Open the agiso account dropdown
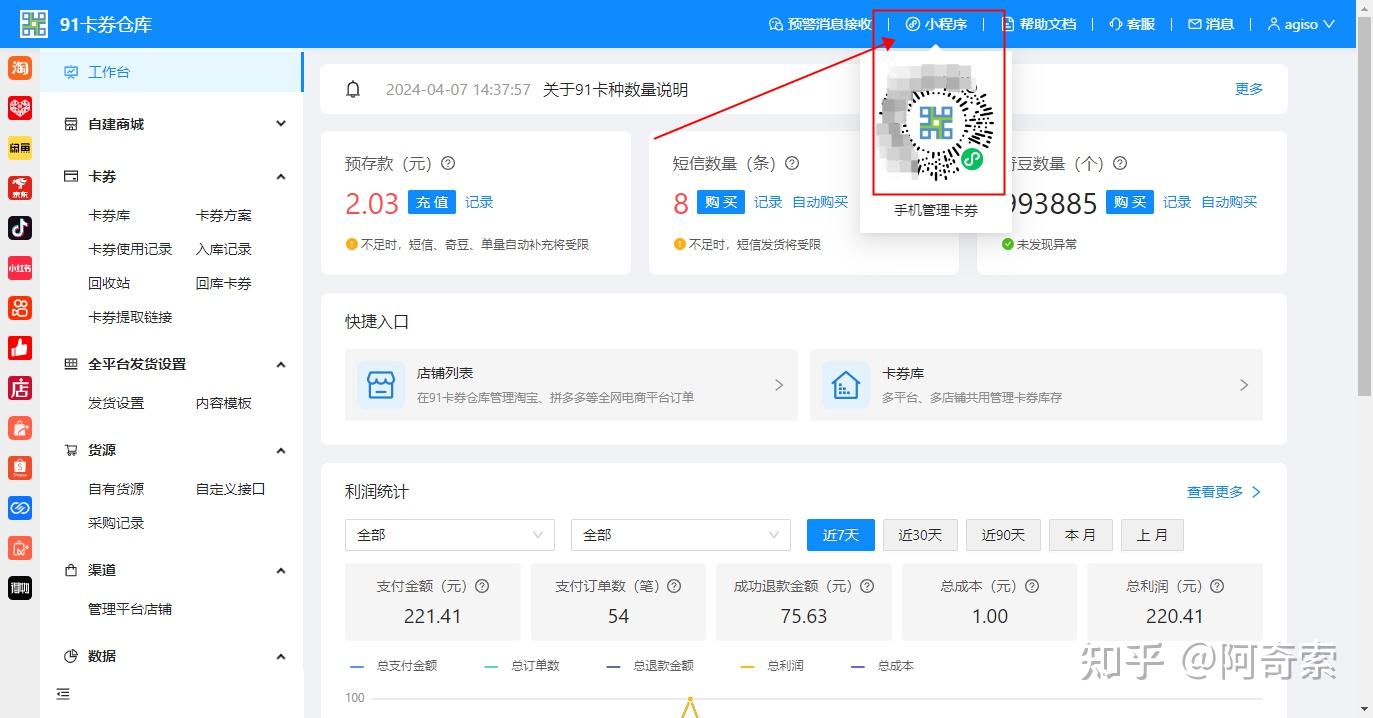Image resolution: width=1373 pixels, height=718 pixels. tap(1300, 24)
